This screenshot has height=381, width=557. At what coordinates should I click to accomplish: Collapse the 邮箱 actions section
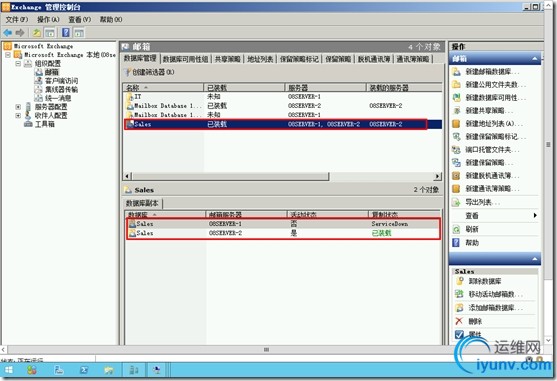535,59
